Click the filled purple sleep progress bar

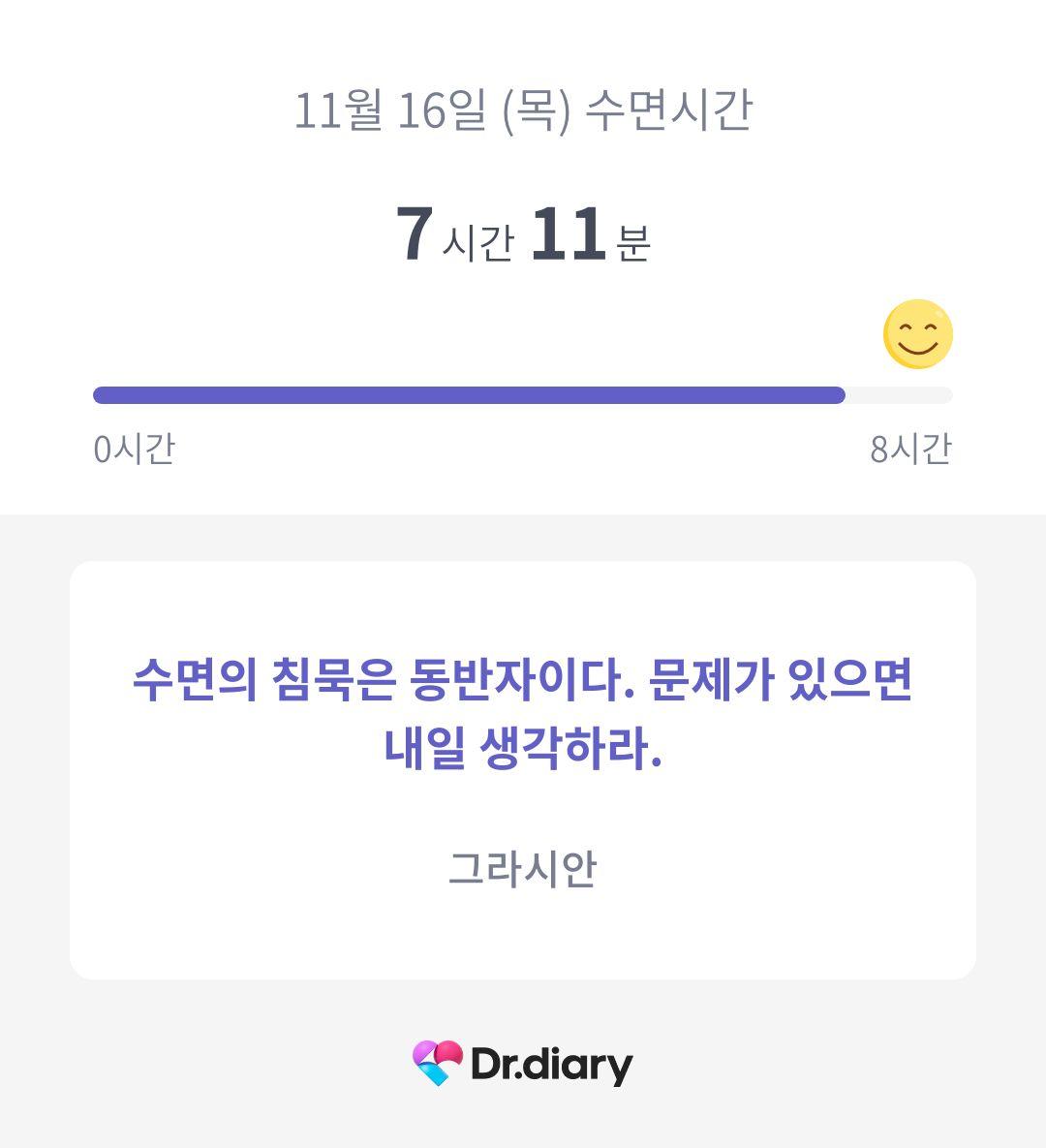pyautogui.click(x=469, y=395)
